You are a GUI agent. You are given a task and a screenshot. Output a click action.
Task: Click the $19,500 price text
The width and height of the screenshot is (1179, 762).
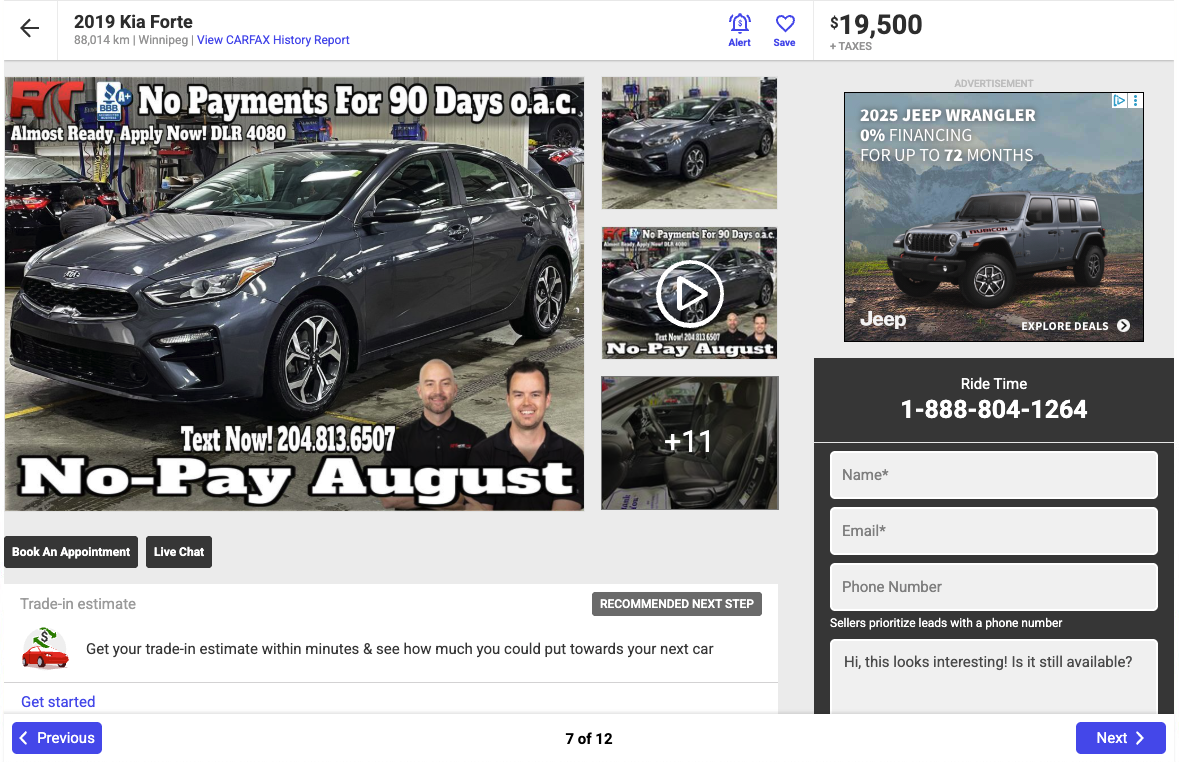(x=876, y=25)
